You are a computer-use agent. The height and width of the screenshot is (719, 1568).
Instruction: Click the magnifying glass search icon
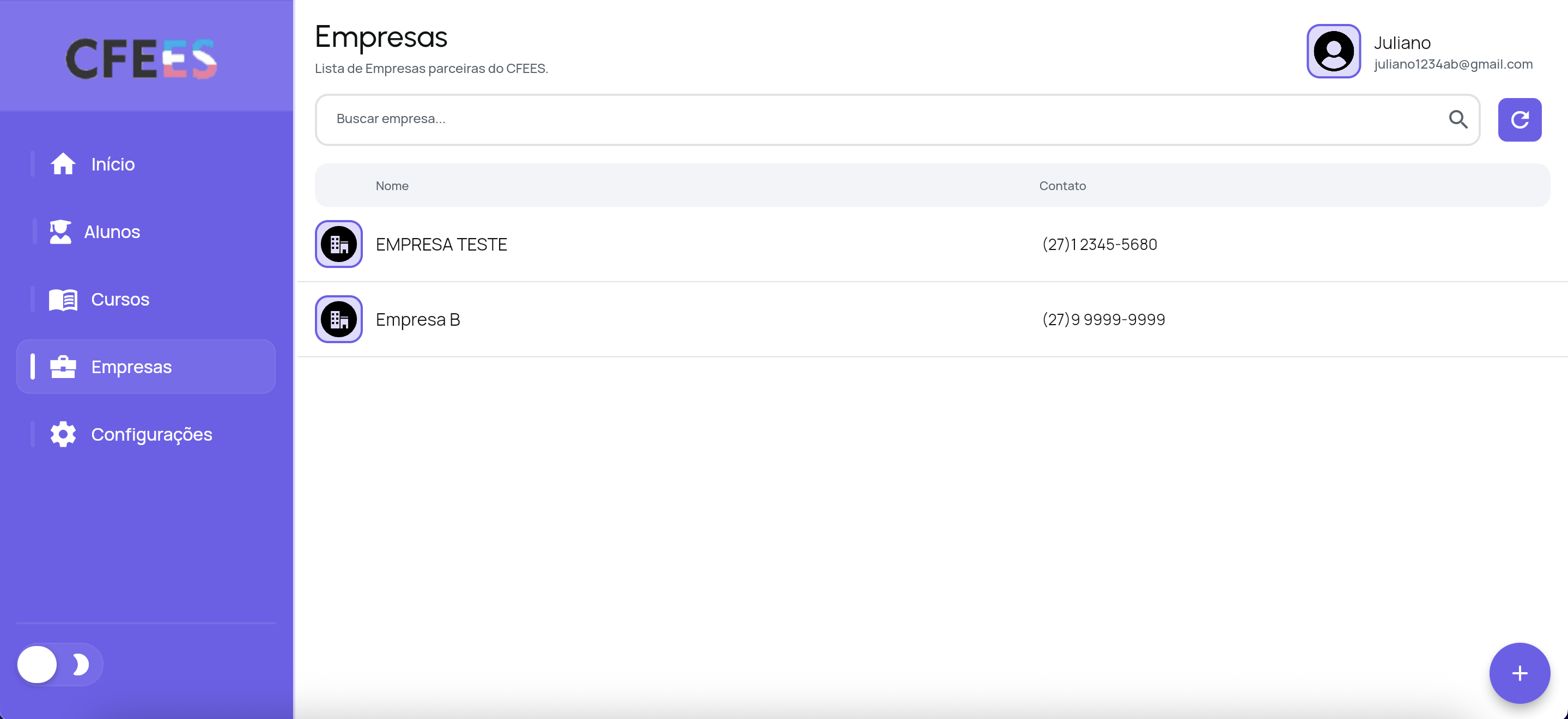1458,119
